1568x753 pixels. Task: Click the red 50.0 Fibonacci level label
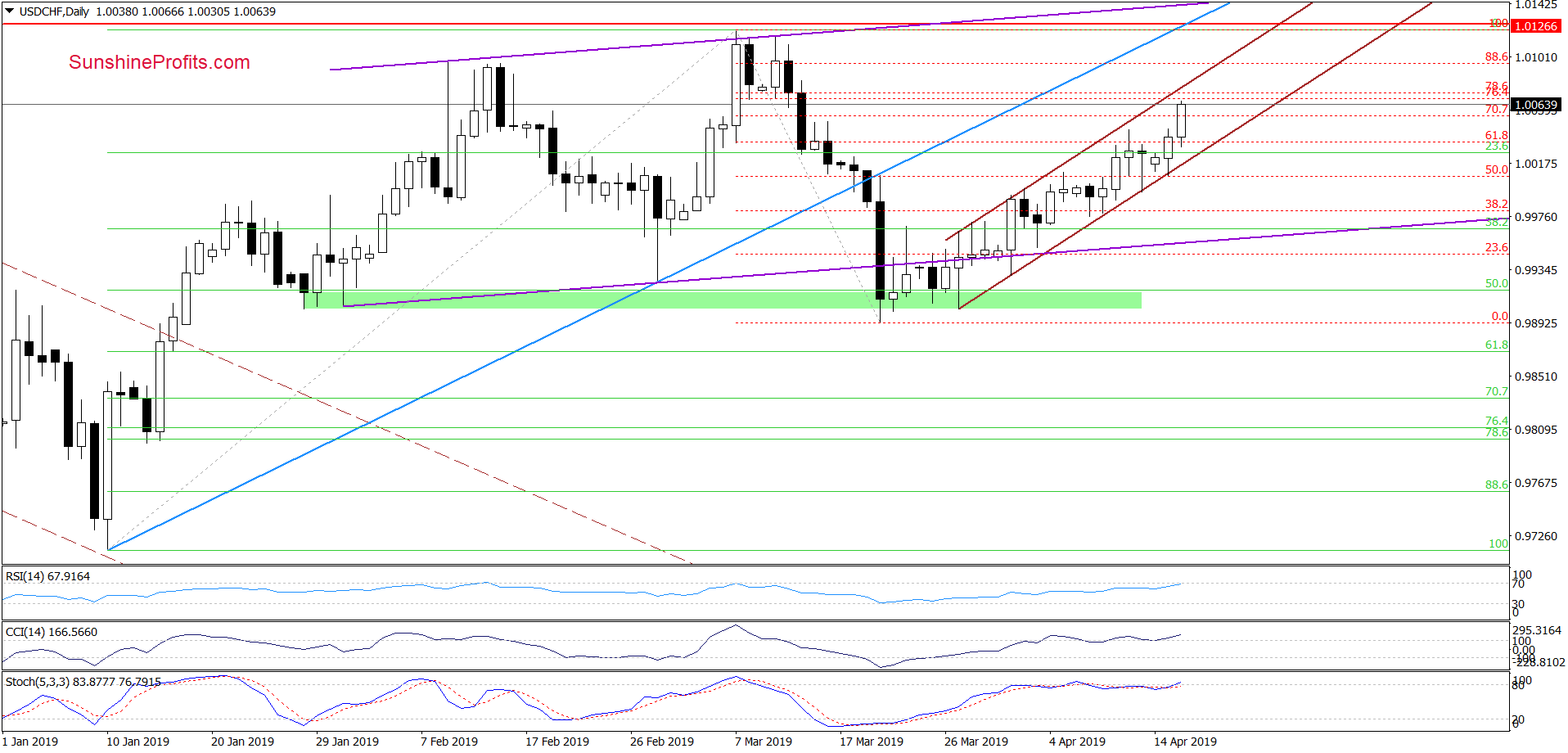[x=1497, y=169]
